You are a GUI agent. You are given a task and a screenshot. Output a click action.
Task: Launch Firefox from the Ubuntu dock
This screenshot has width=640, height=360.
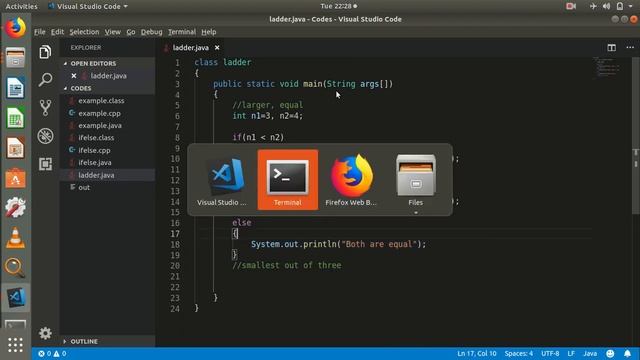(16, 27)
